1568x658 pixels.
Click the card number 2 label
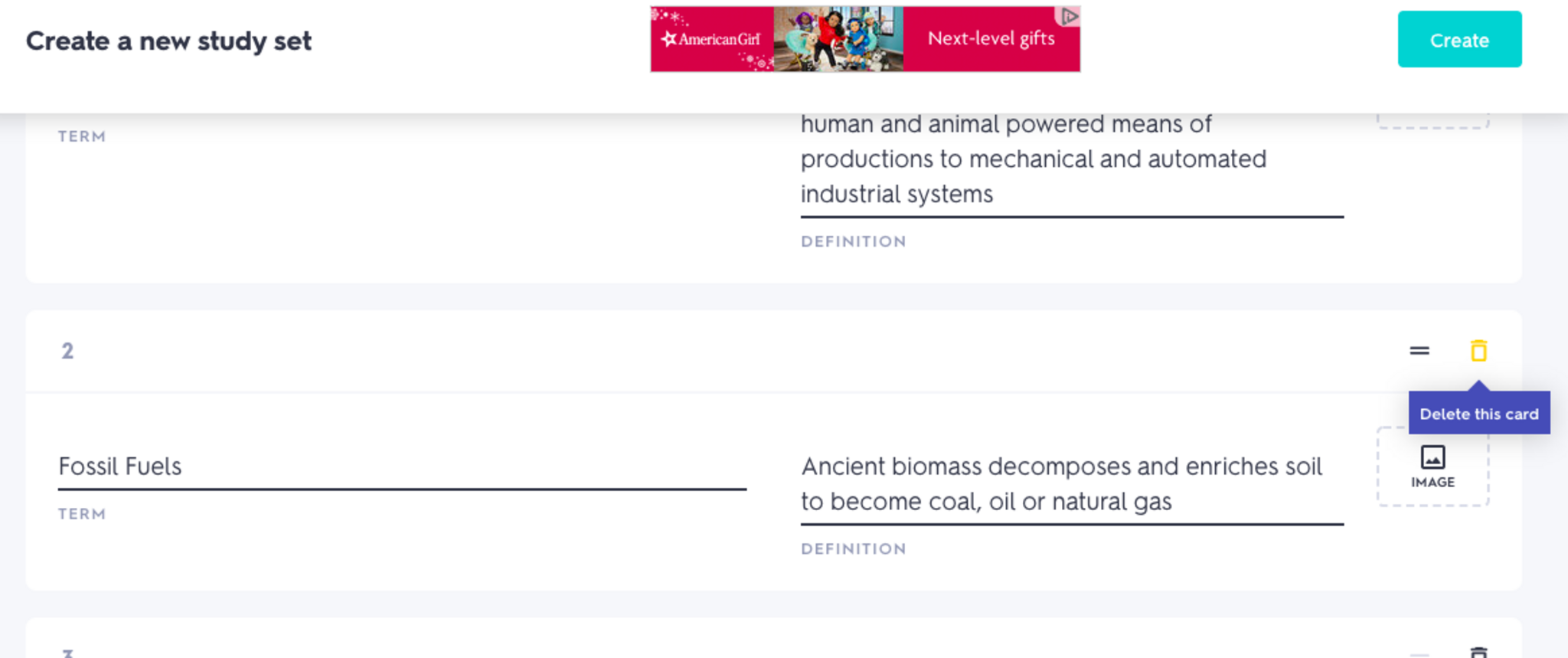[x=67, y=351]
